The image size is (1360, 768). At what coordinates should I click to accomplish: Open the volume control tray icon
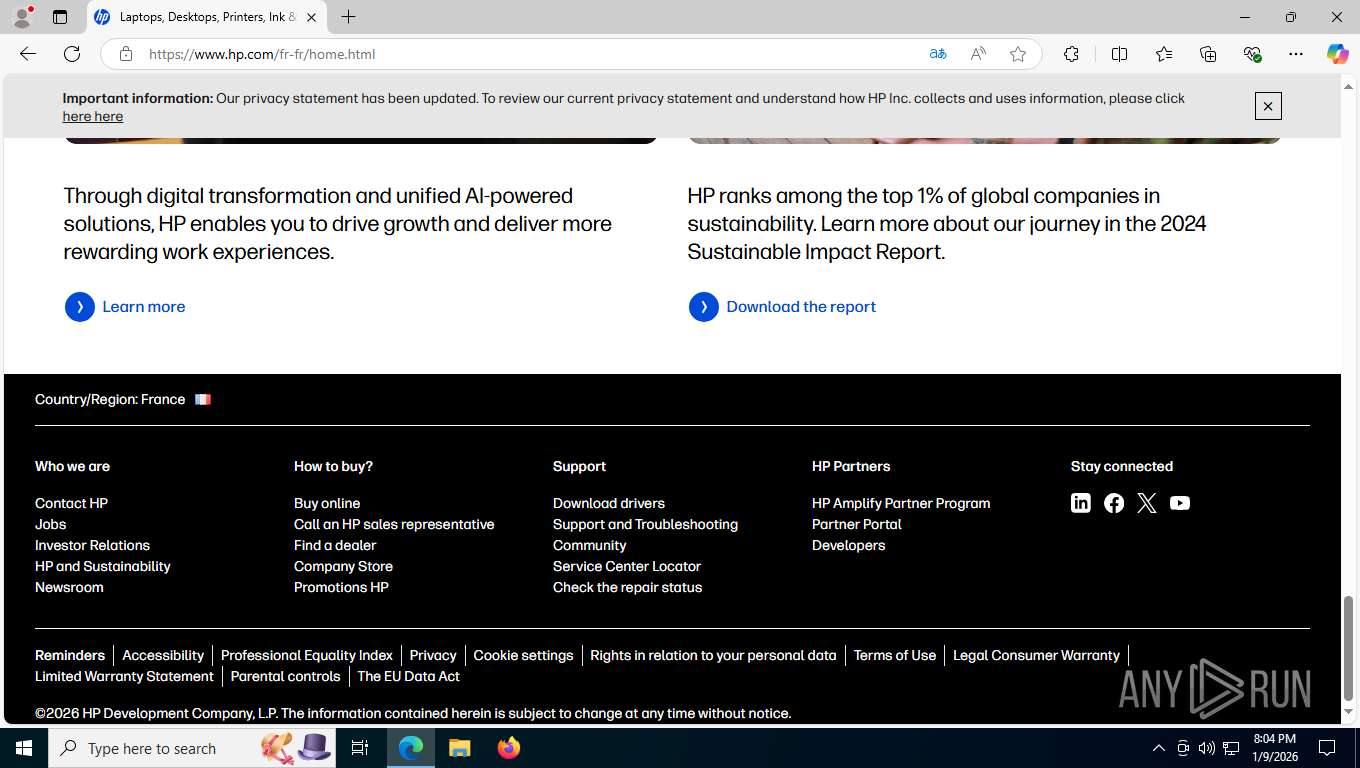(1207, 748)
